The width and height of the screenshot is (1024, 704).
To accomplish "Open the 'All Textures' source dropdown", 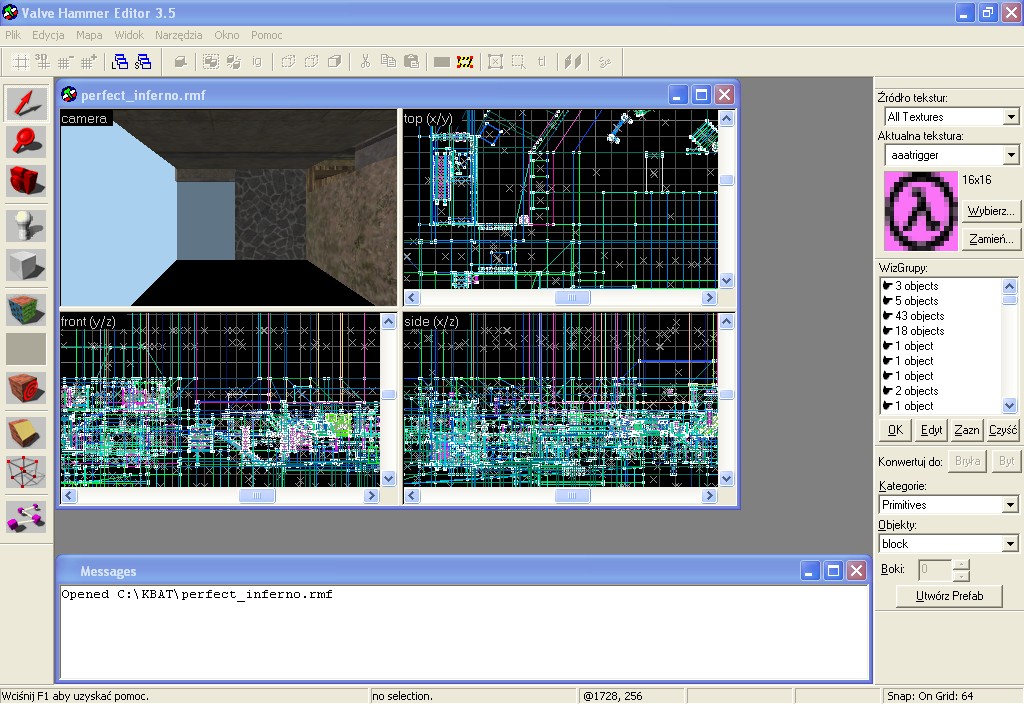I will [1011, 117].
